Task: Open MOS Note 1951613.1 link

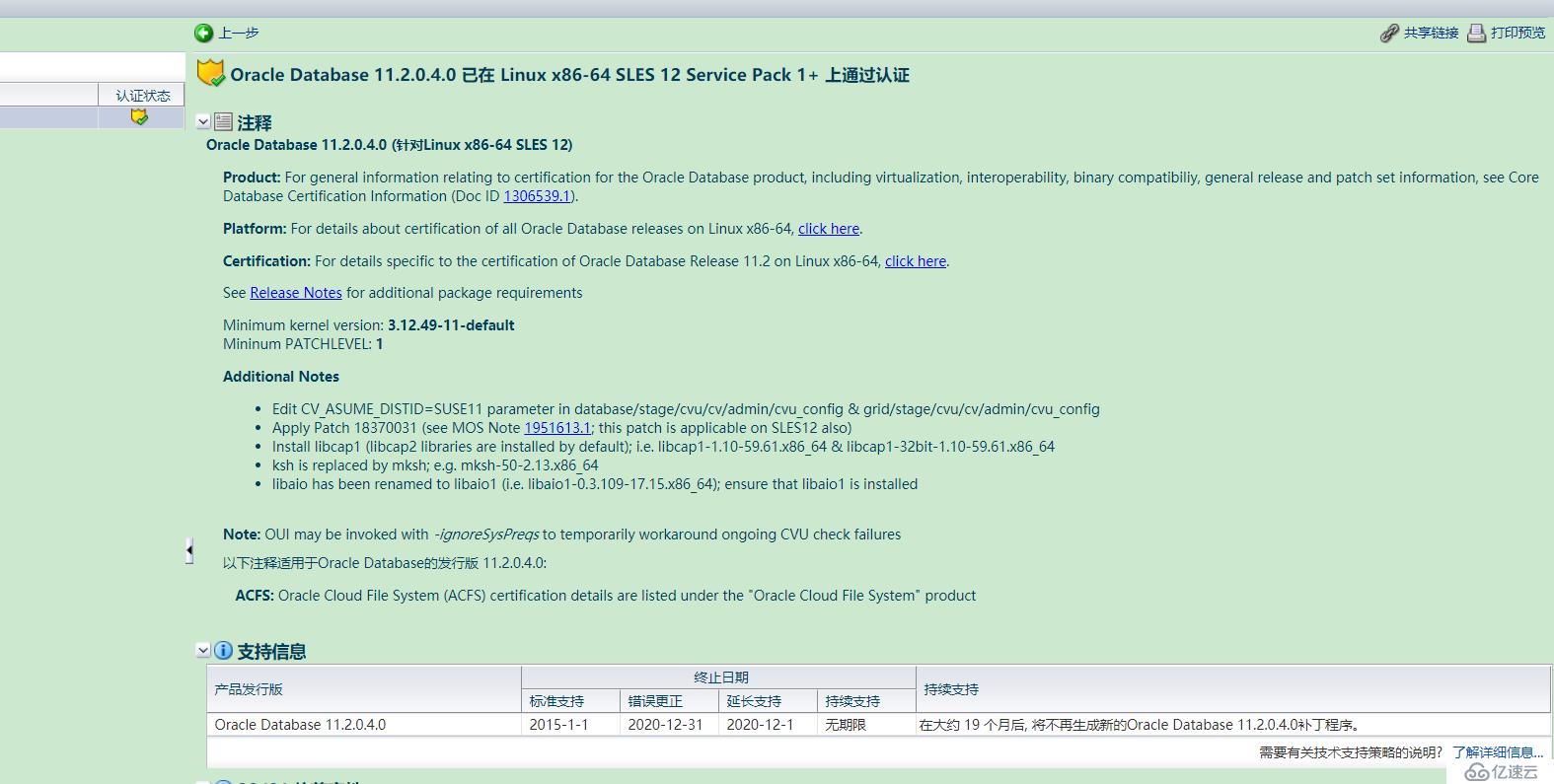Action: pos(557,428)
